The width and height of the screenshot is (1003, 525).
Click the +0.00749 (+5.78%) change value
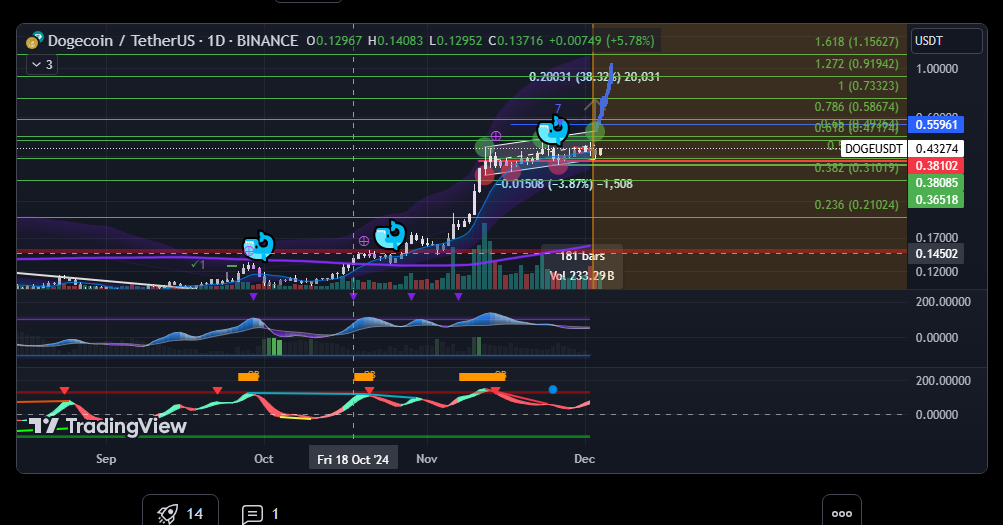click(602, 41)
